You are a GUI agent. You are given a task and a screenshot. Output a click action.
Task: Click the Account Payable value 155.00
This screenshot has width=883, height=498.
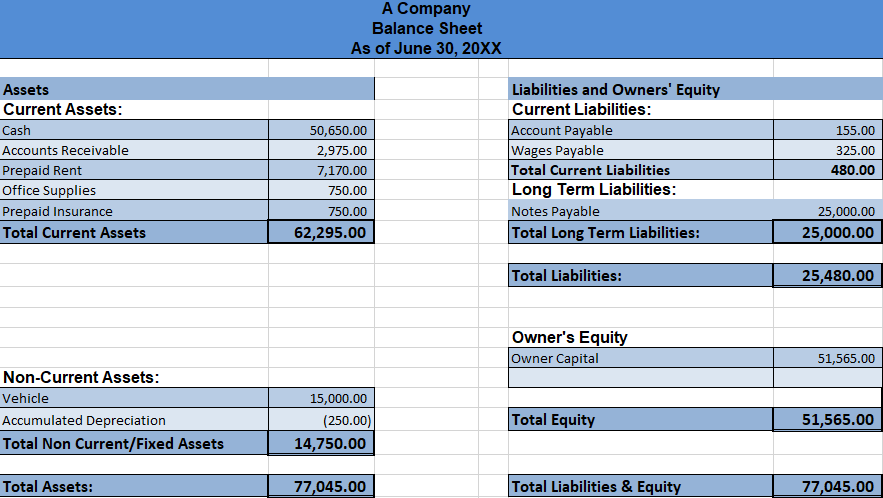pyautogui.click(x=827, y=130)
